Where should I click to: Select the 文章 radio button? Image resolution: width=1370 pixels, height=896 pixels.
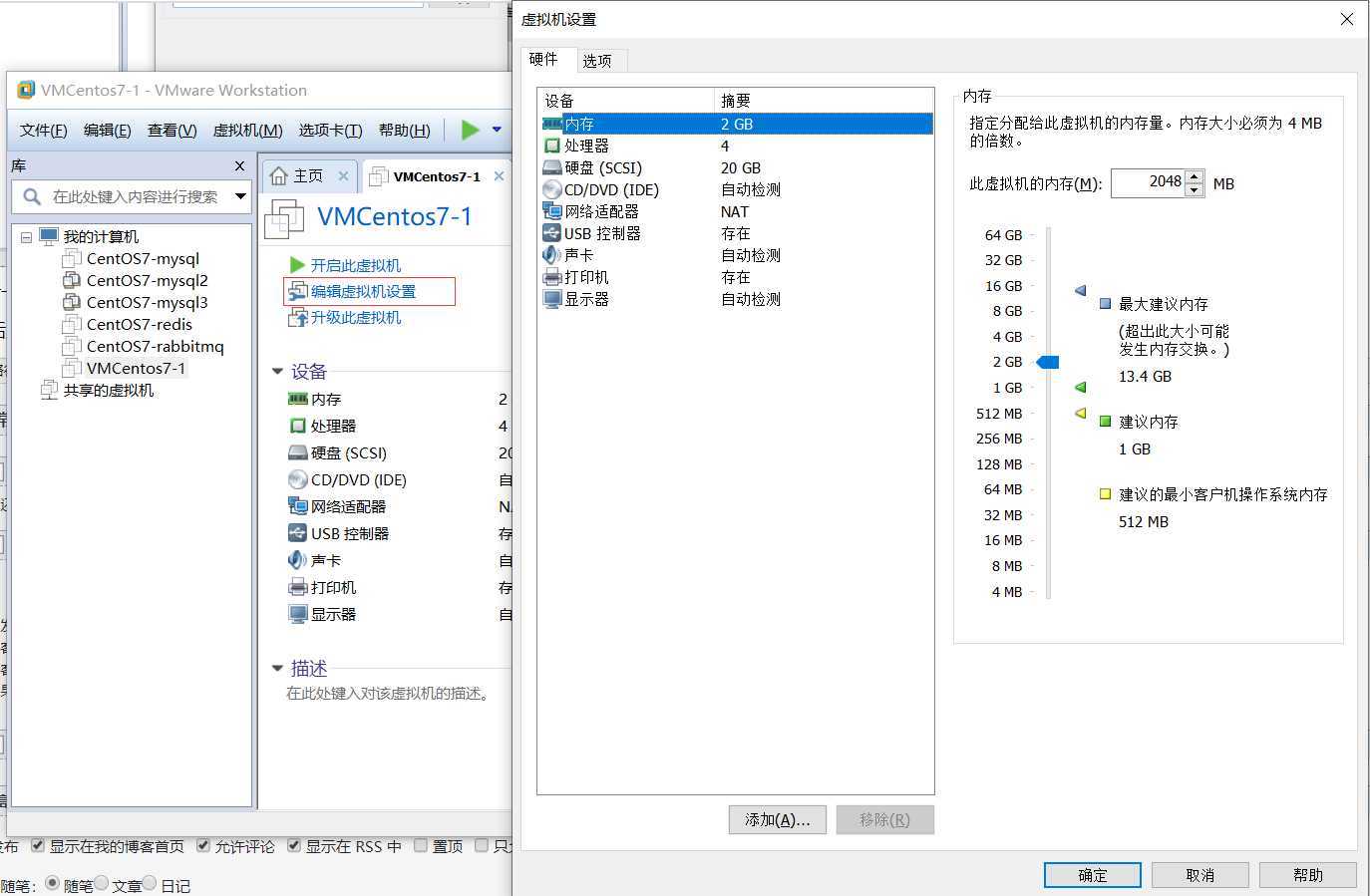[101, 883]
